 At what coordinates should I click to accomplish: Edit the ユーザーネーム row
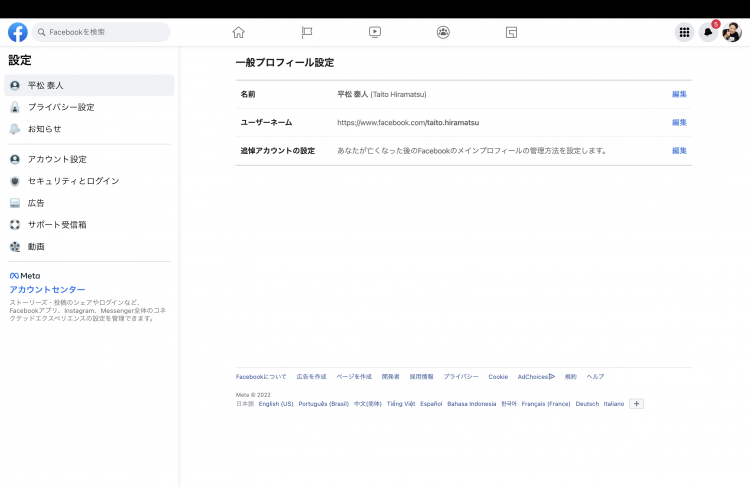point(679,122)
